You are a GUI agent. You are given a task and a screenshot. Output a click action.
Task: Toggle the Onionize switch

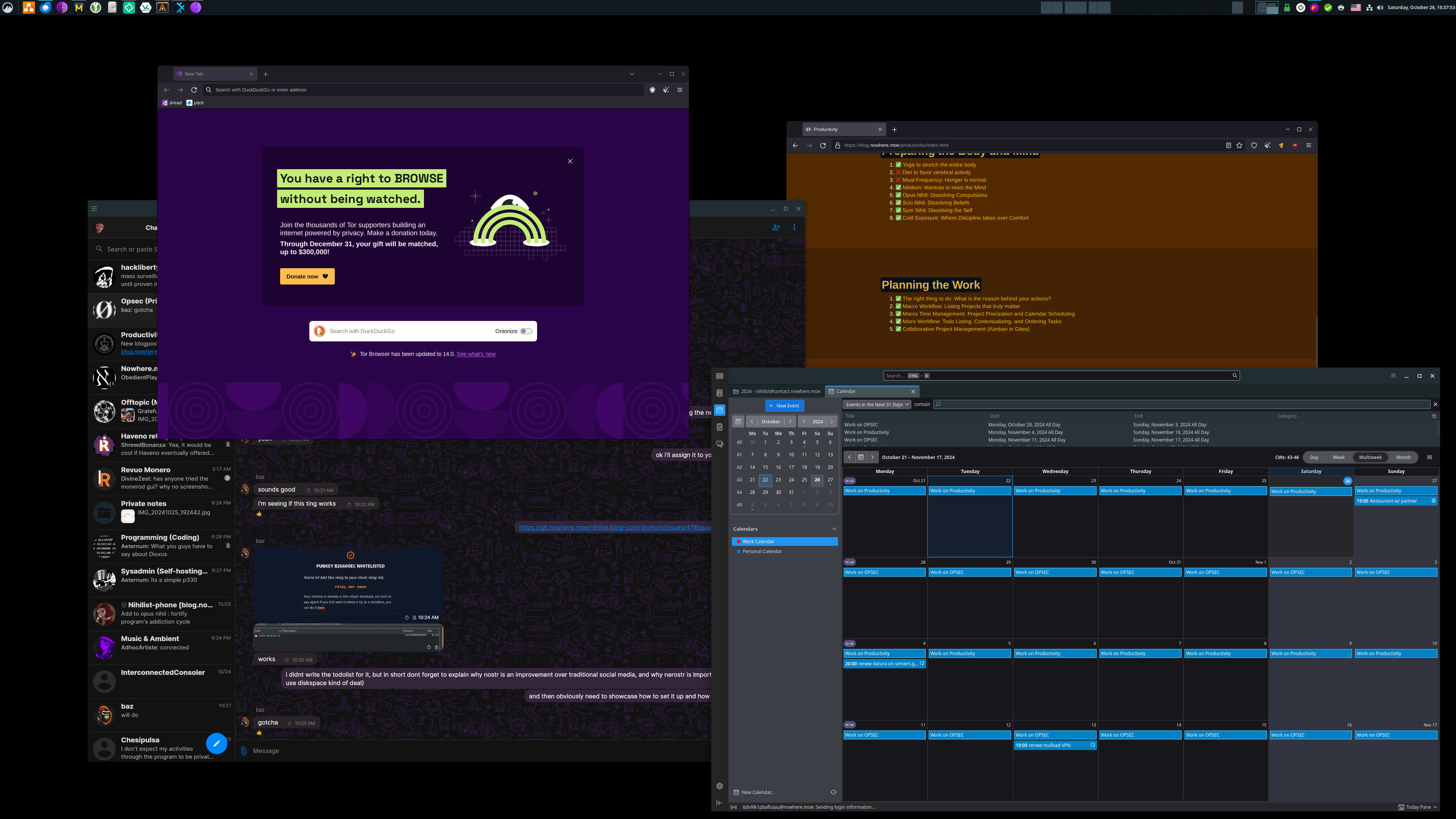click(x=526, y=331)
